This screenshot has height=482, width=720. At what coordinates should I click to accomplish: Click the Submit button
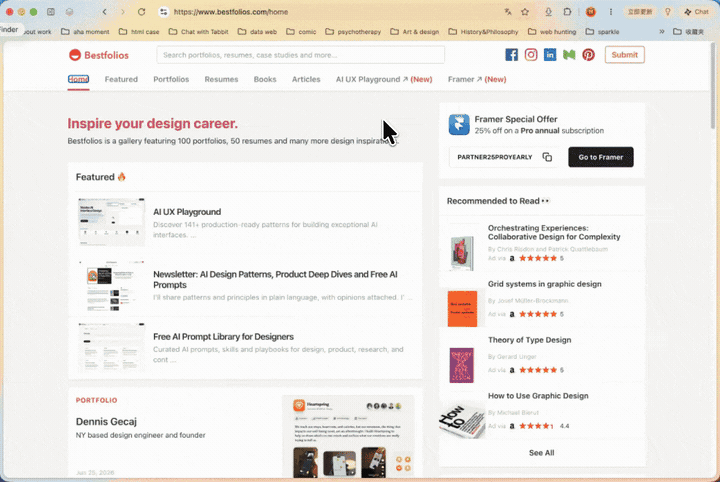(x=624, y=55)
